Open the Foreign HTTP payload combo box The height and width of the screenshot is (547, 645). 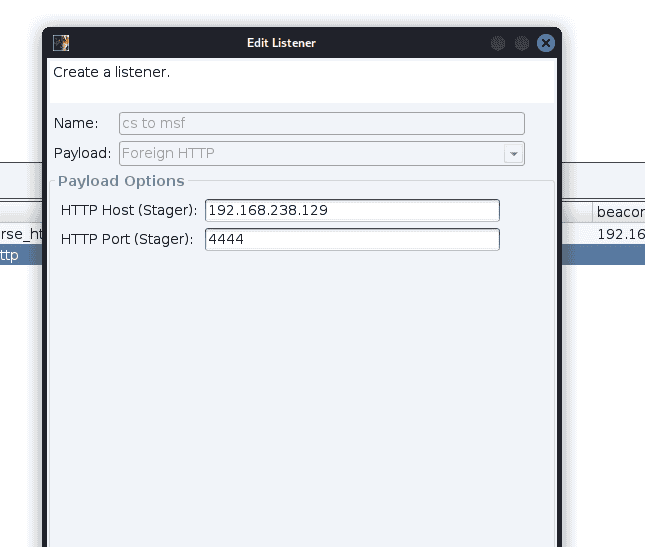click(x=312, y=154)
